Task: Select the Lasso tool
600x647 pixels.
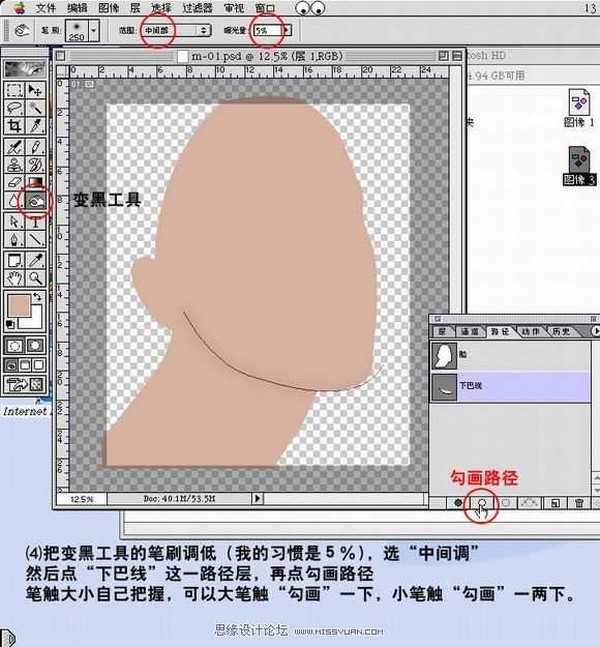Action: [x=14, y=106]
